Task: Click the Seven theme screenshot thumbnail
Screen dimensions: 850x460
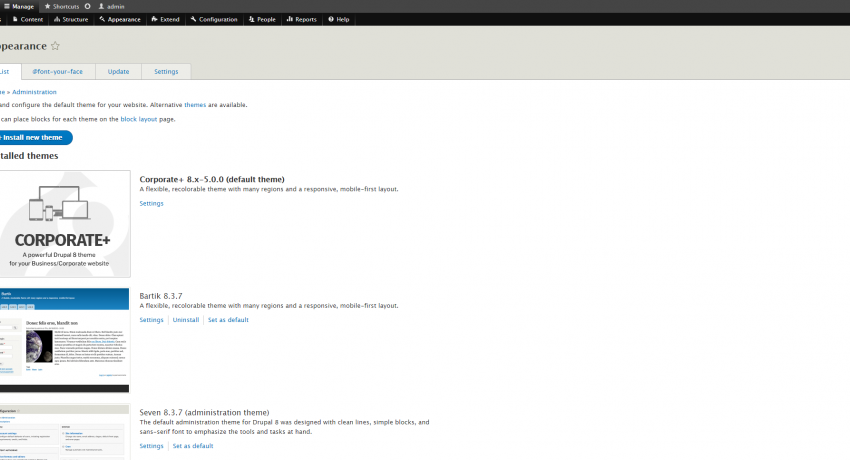Action: click(x=65, y=432)
